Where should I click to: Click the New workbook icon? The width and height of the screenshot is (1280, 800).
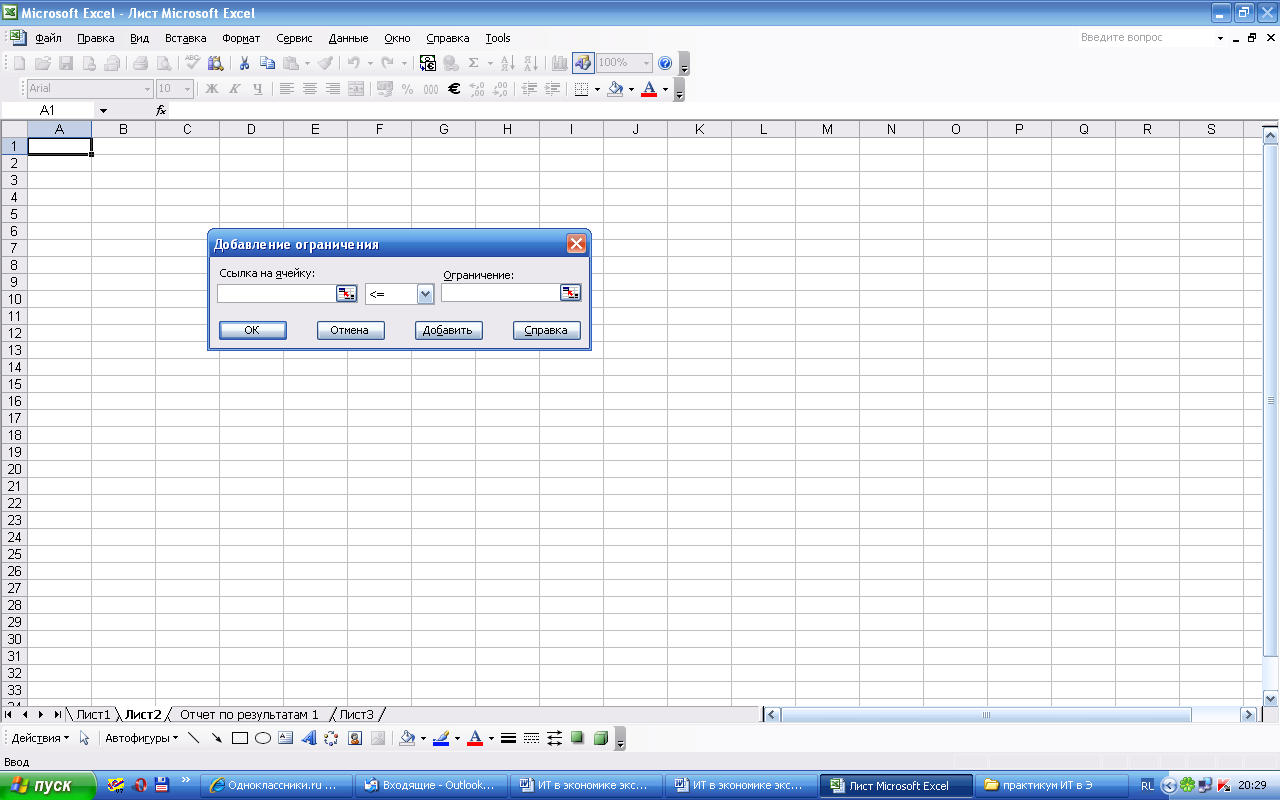pyautogui.click(x=19, y=63)
